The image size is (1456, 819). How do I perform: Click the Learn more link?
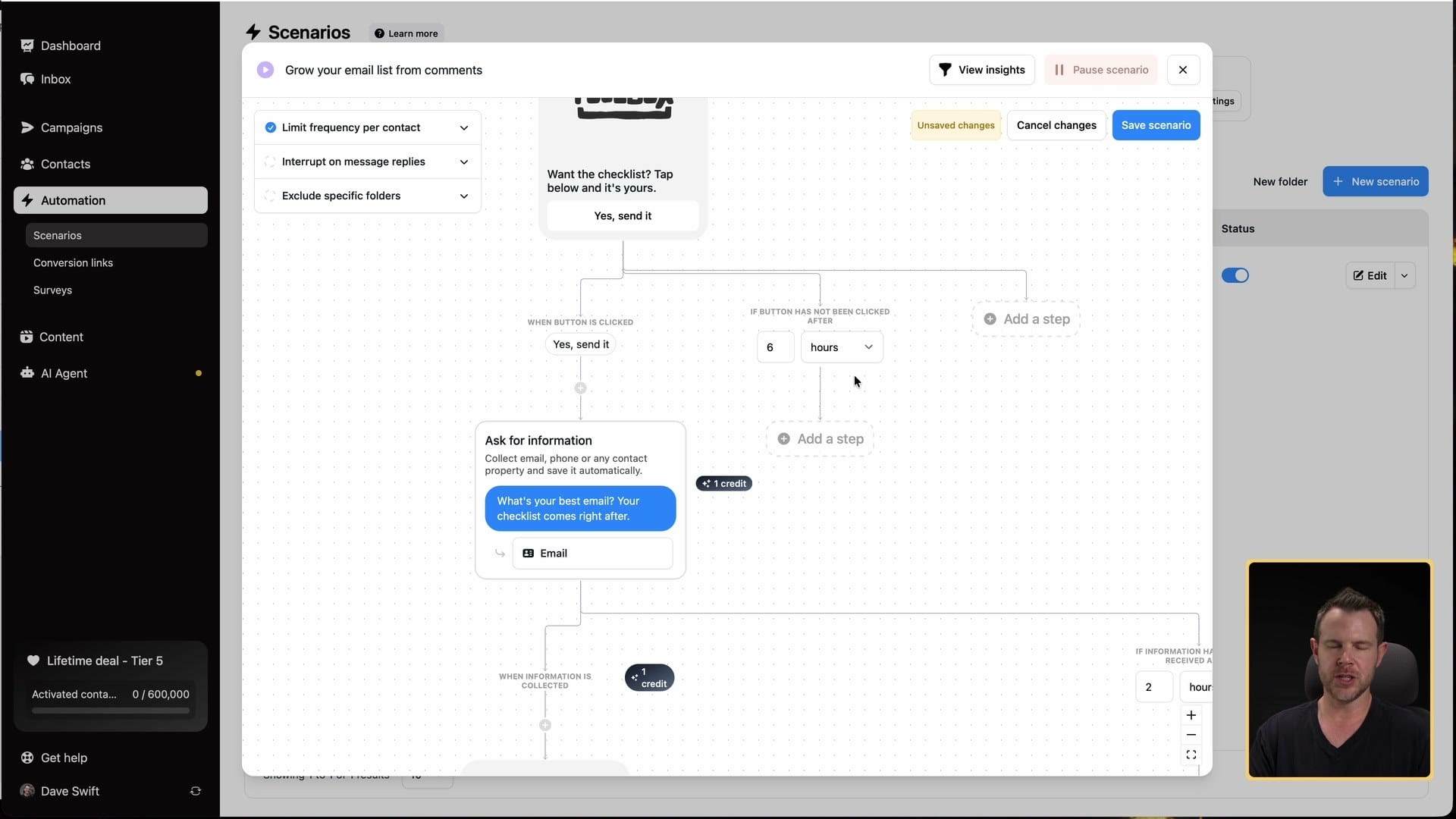406,33
